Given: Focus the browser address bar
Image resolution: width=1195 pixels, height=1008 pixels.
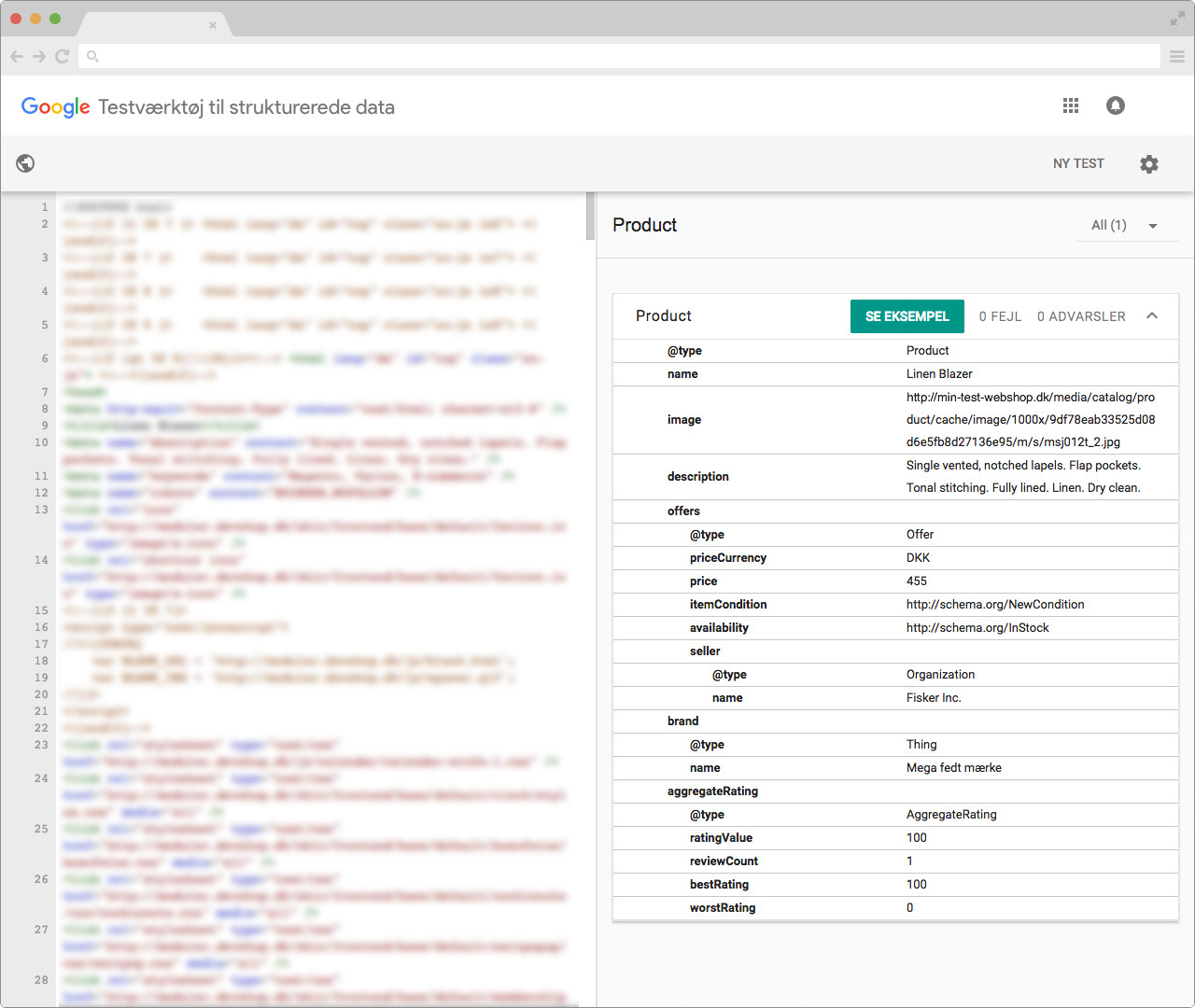Looking at the screenshot, I should pyautogui.click(x=616, y=57).
